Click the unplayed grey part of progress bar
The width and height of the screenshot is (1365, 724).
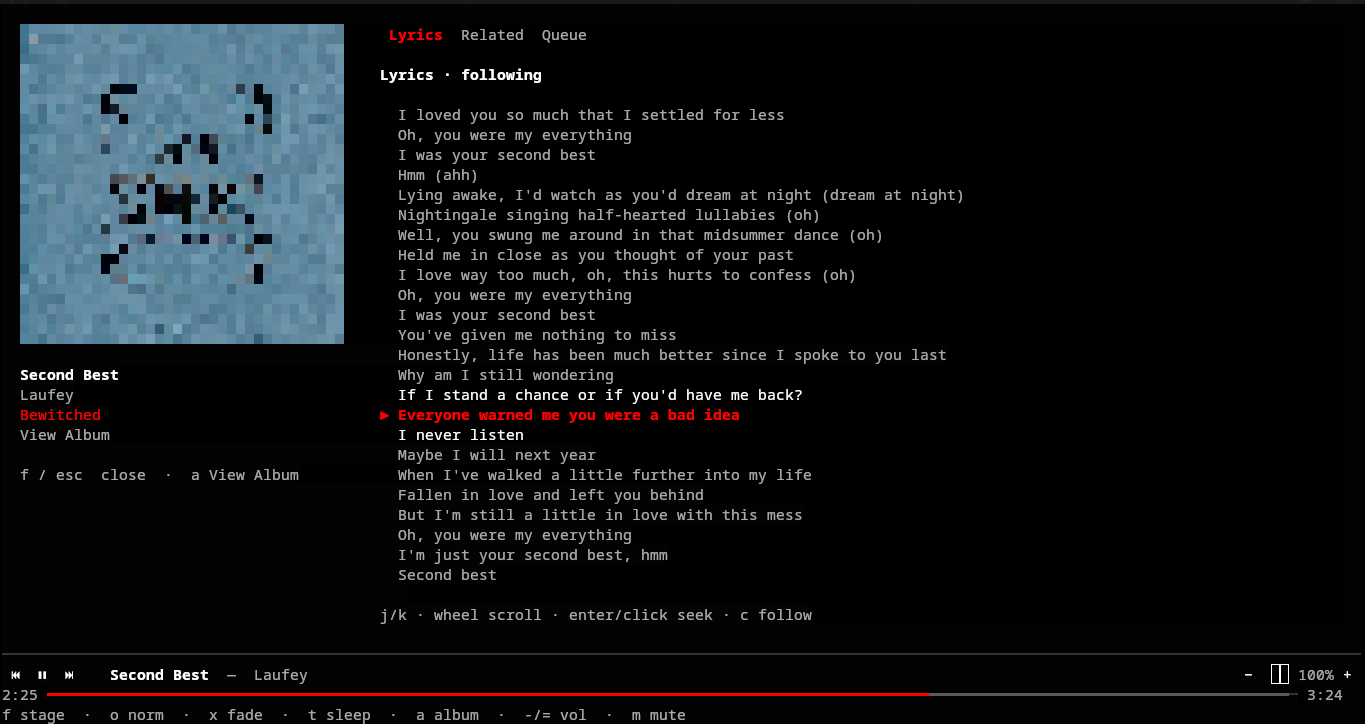[1110, 694]
